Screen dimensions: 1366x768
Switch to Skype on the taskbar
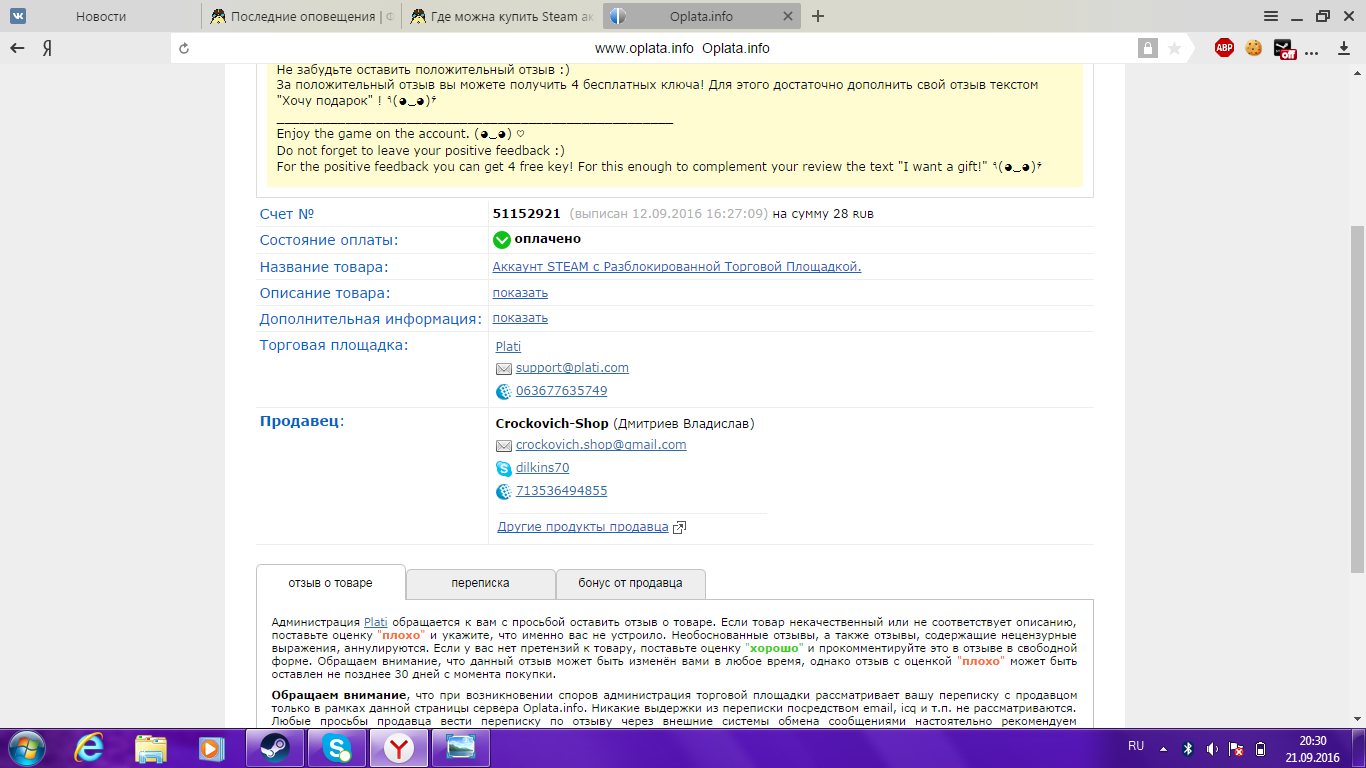[337, 747]
